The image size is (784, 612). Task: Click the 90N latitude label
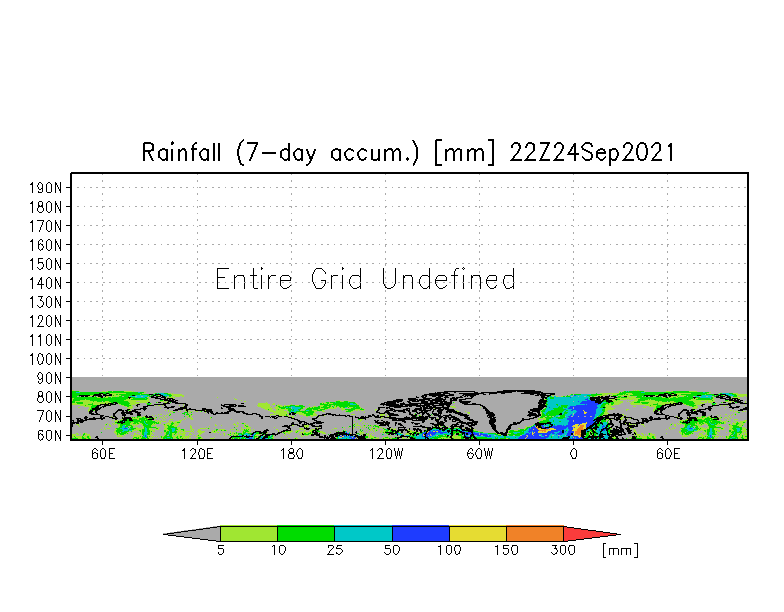click(x=50, y=378)
